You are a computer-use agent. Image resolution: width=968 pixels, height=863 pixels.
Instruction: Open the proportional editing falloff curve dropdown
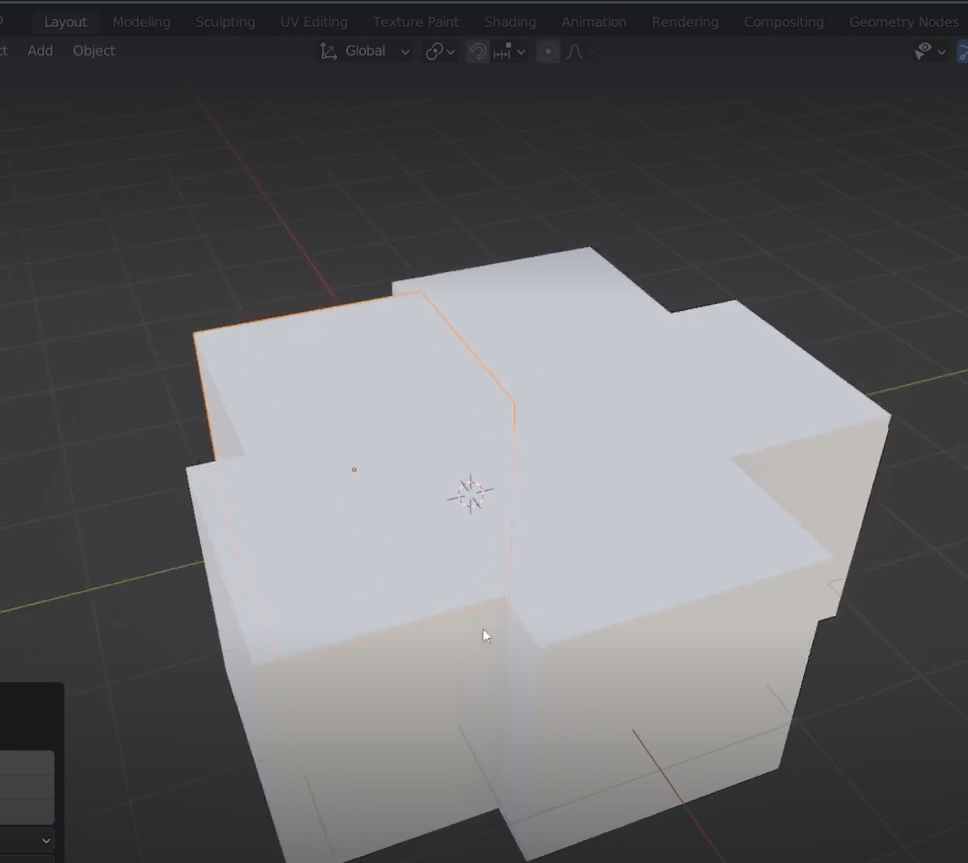tap(581, 51)
